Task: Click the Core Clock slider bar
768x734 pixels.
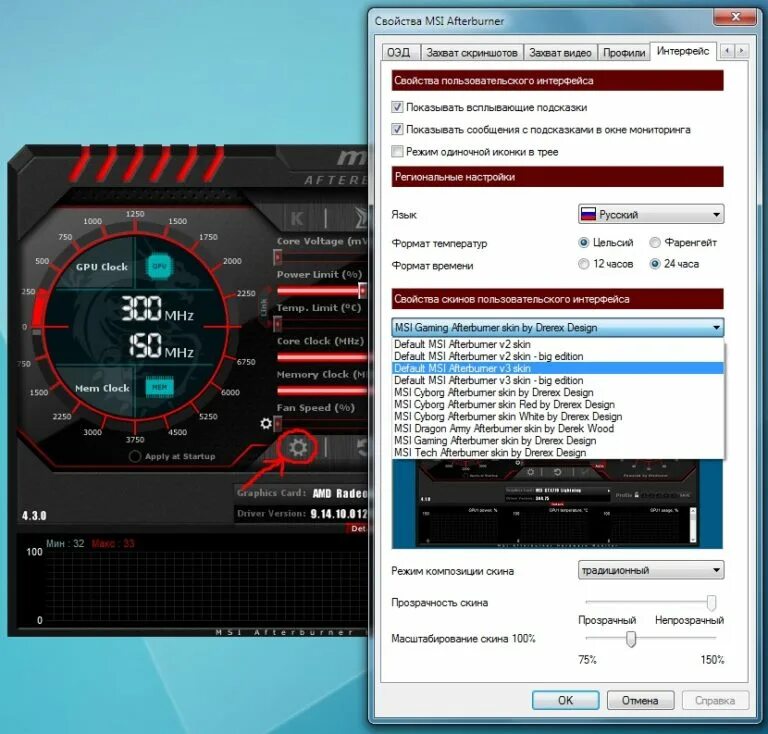Action: pos(322,357)
